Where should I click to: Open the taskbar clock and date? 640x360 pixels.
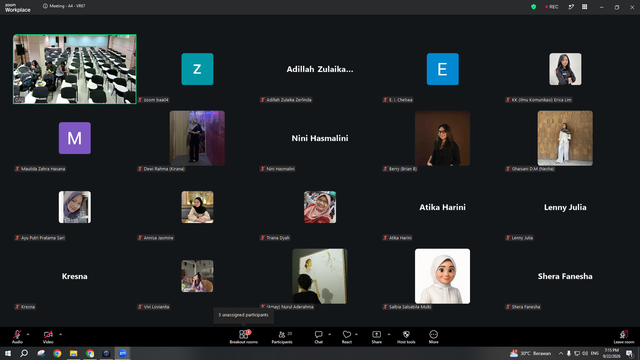point(611,353)
